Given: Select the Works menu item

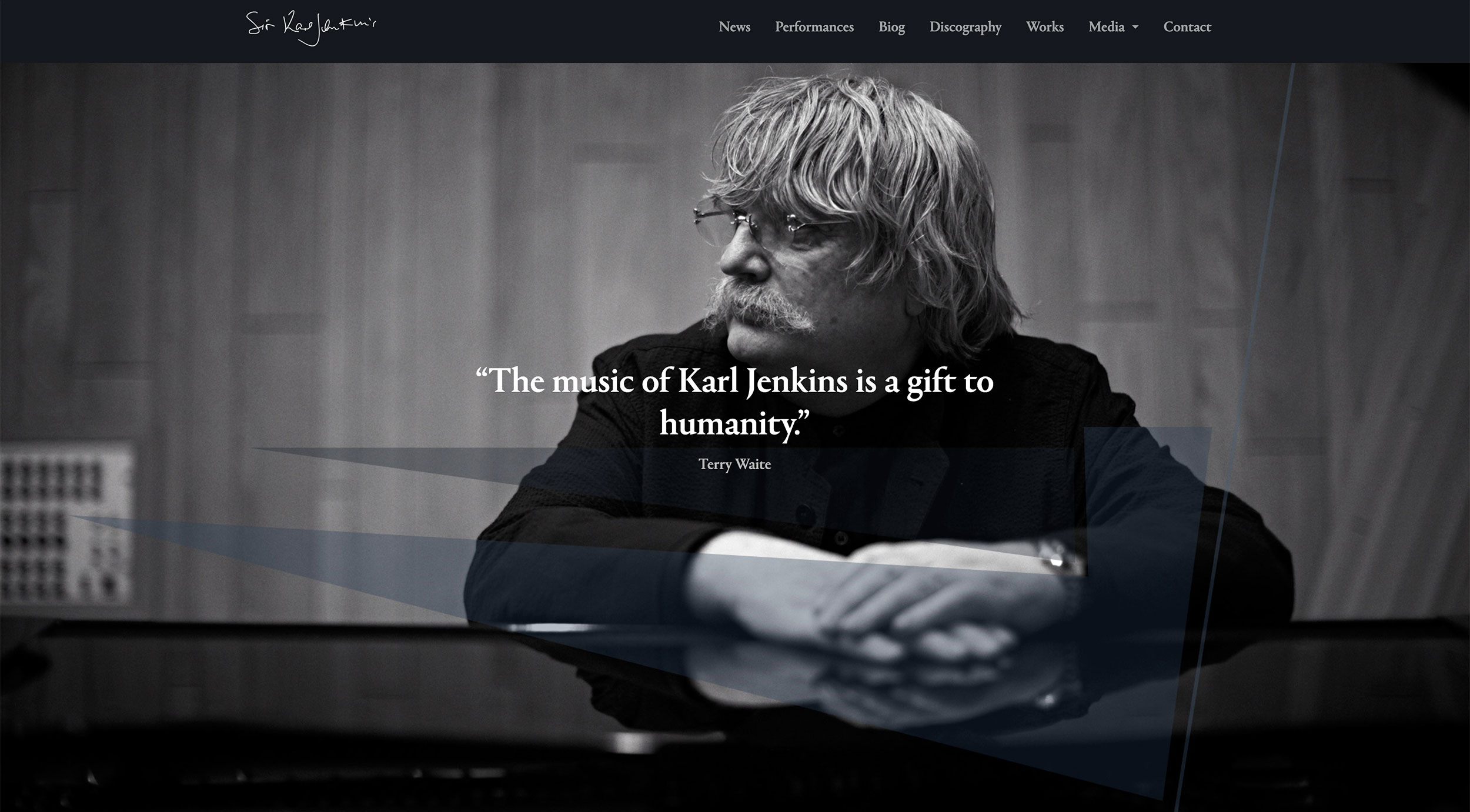Looking at the screenshot, I should tap(1045, 27).
